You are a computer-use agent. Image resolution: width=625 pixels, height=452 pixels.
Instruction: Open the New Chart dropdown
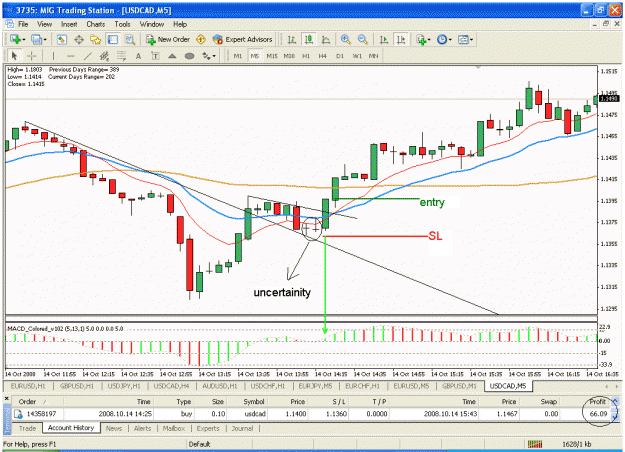point(18,39)
